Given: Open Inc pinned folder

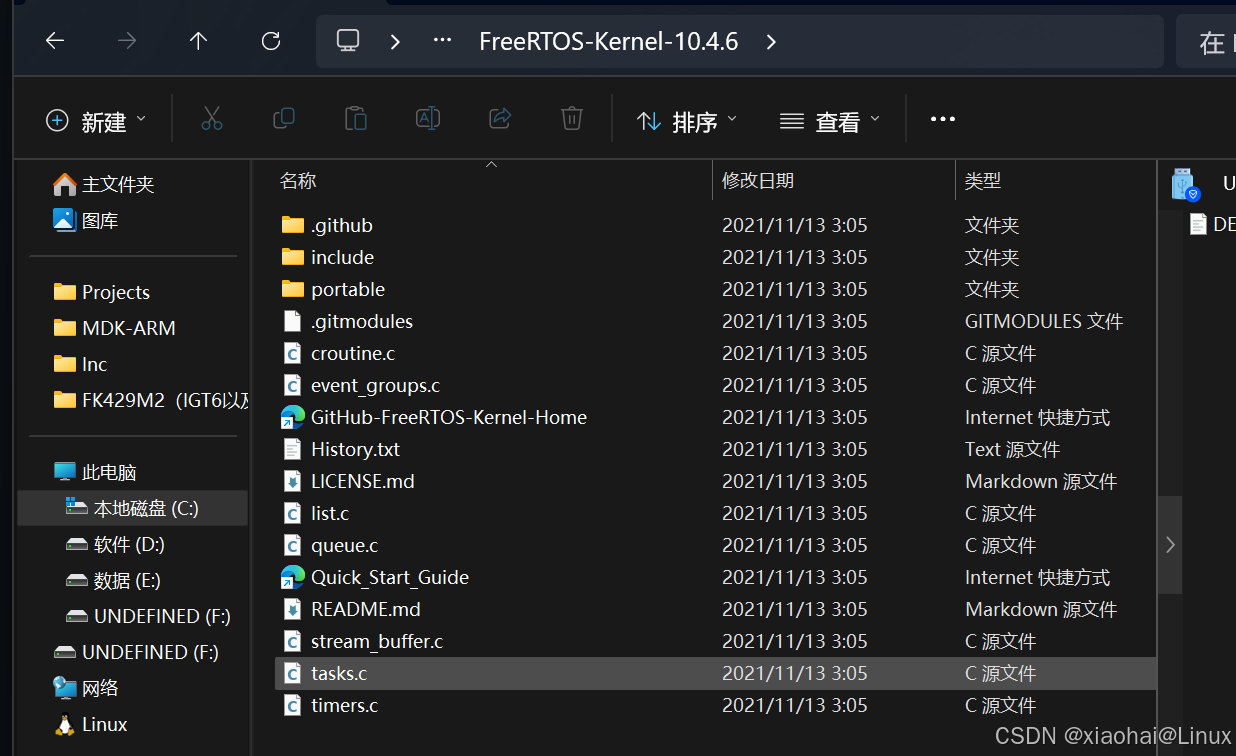Looking at the screenshot, I should (x=80, y=364).
